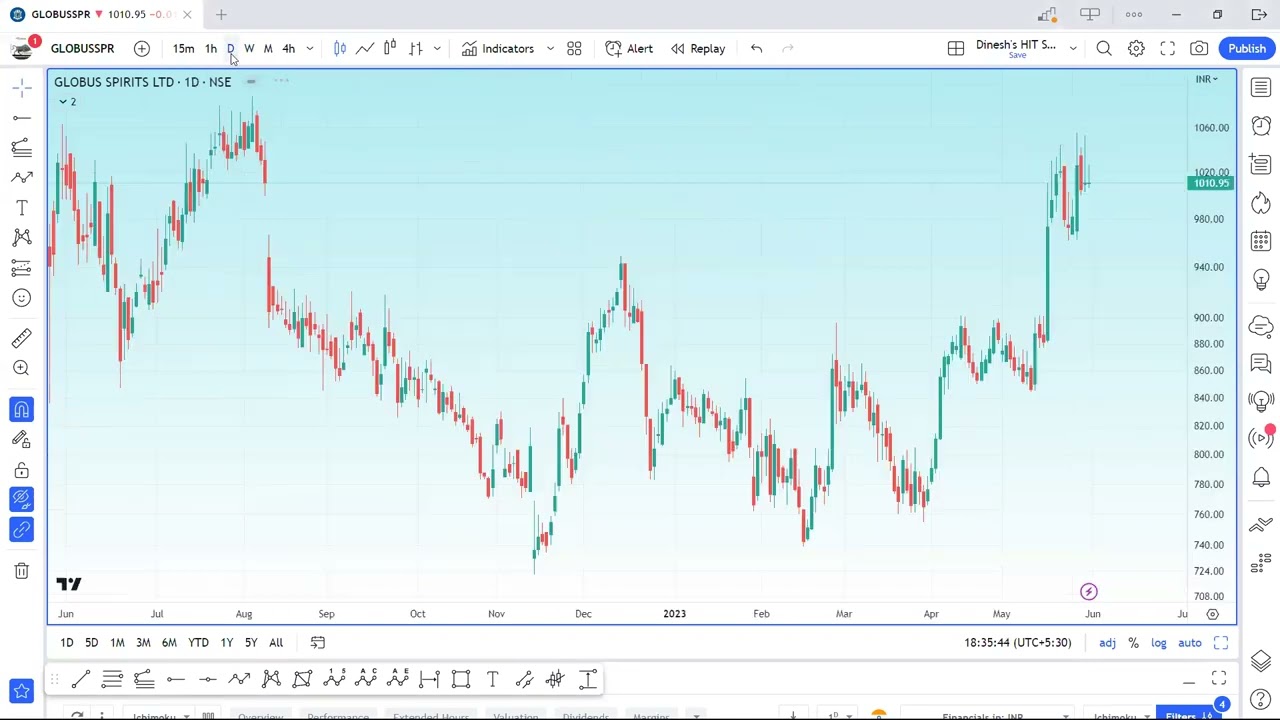The image size is (1280, 720).
Task: Toggle the favorites star toolbar
Action: coord(21,691)
